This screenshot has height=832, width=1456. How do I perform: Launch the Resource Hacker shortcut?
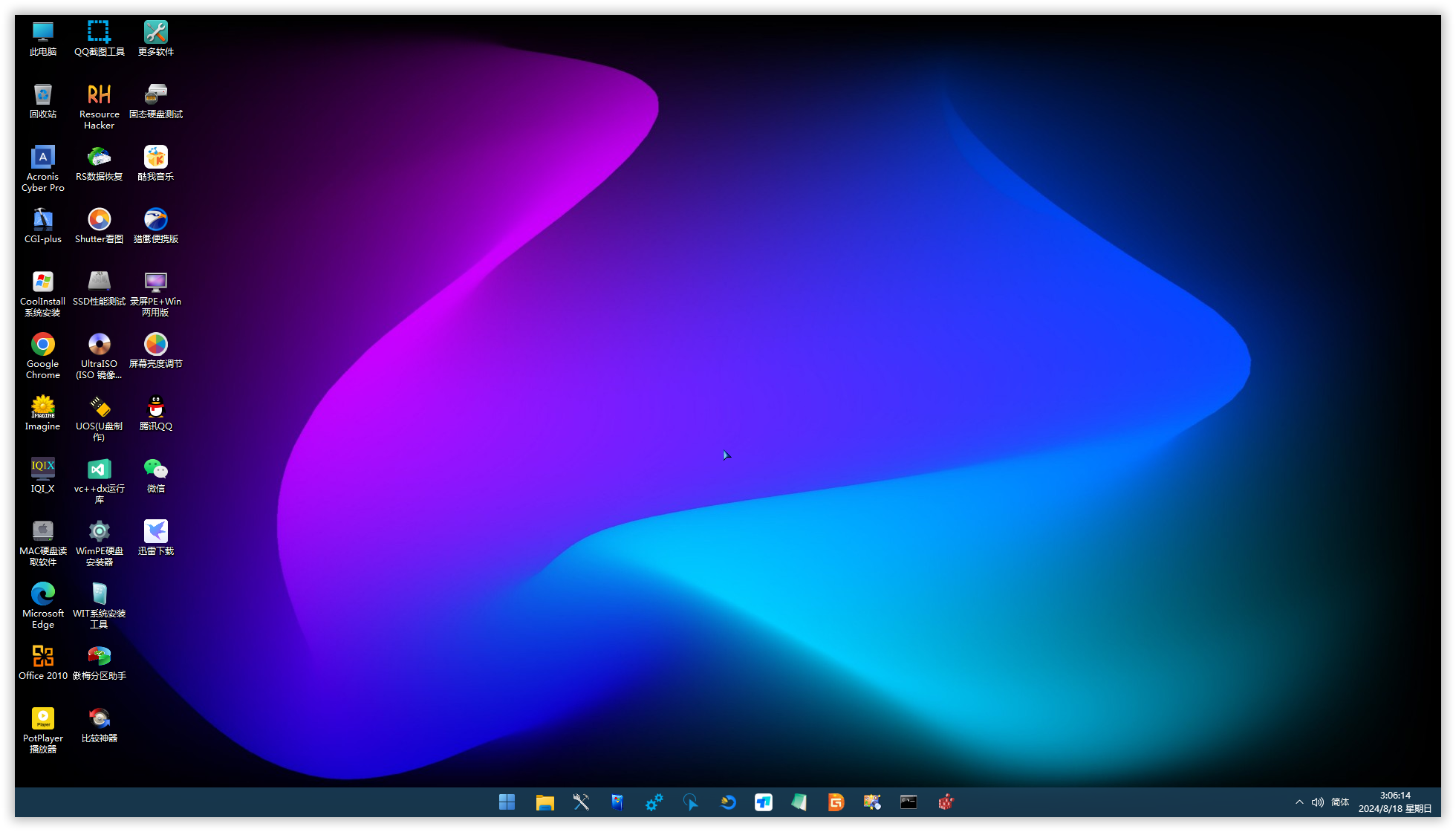click(x=100, y=106)
